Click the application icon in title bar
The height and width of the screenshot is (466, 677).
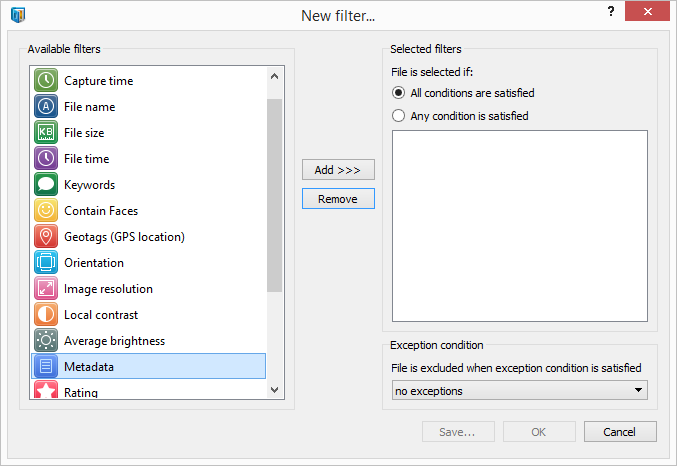click(18, 15)
